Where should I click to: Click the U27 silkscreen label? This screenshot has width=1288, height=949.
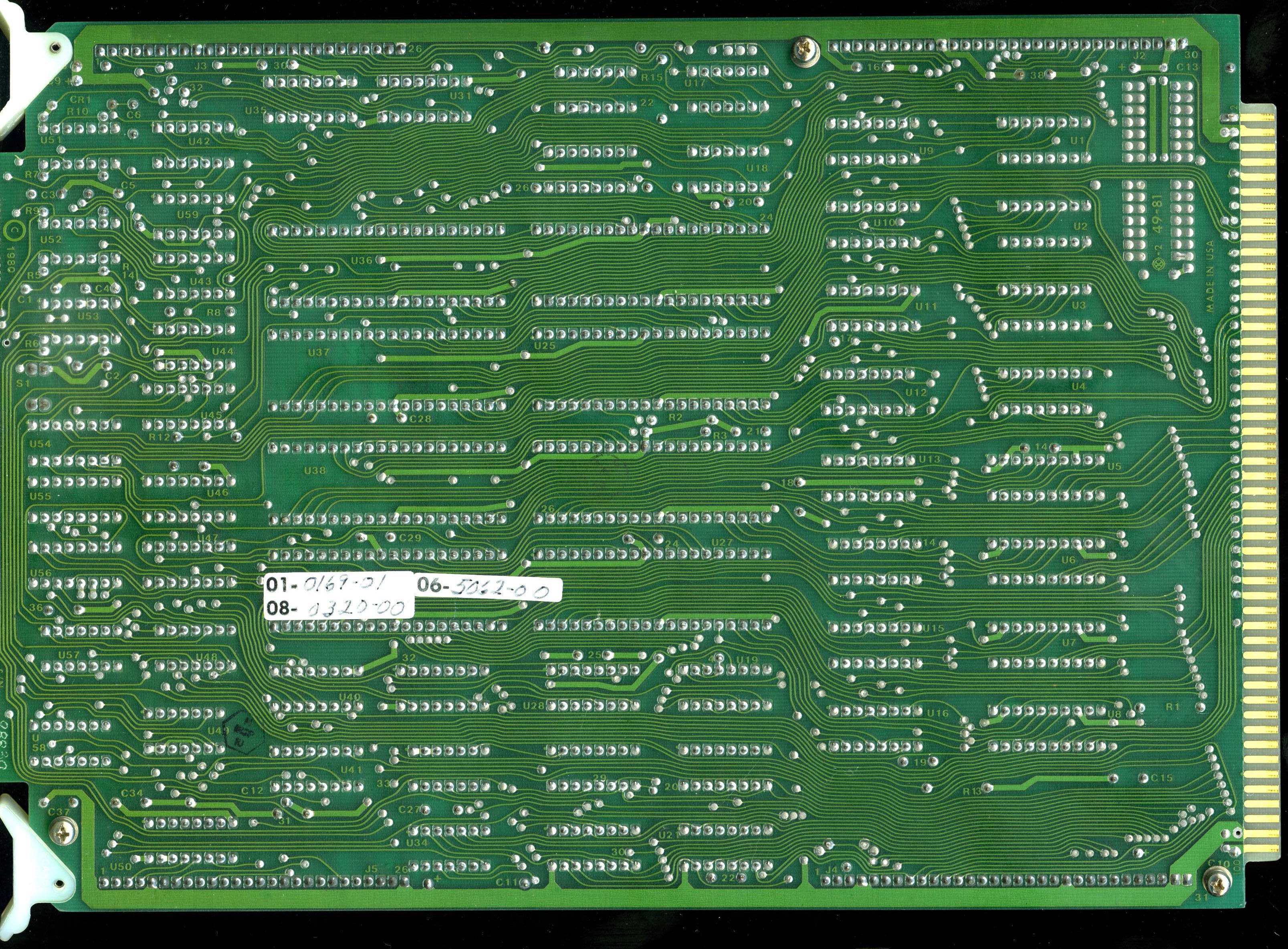[722, 542]
